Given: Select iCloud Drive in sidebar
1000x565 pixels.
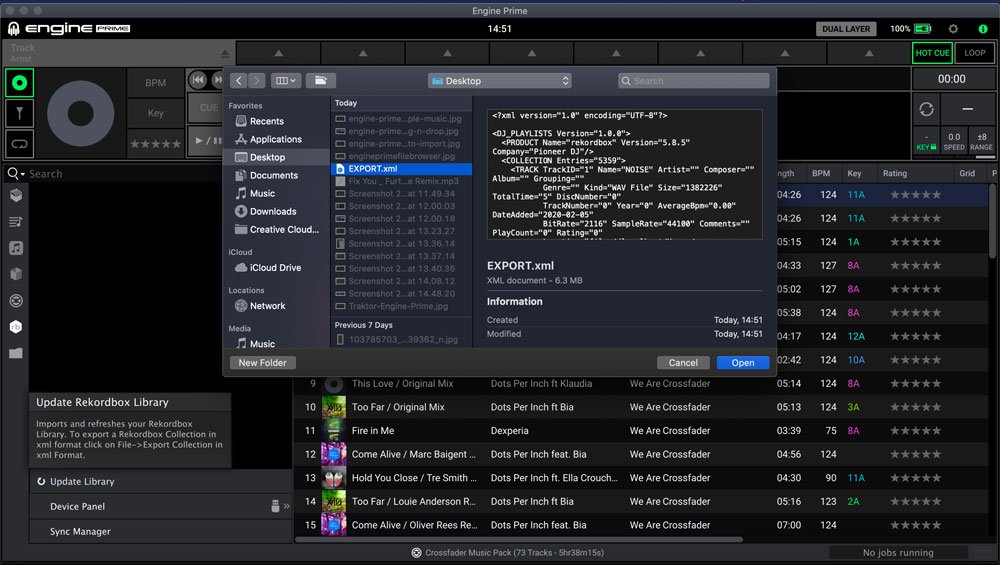Looking at the screenshot, I should pos(268,268).
